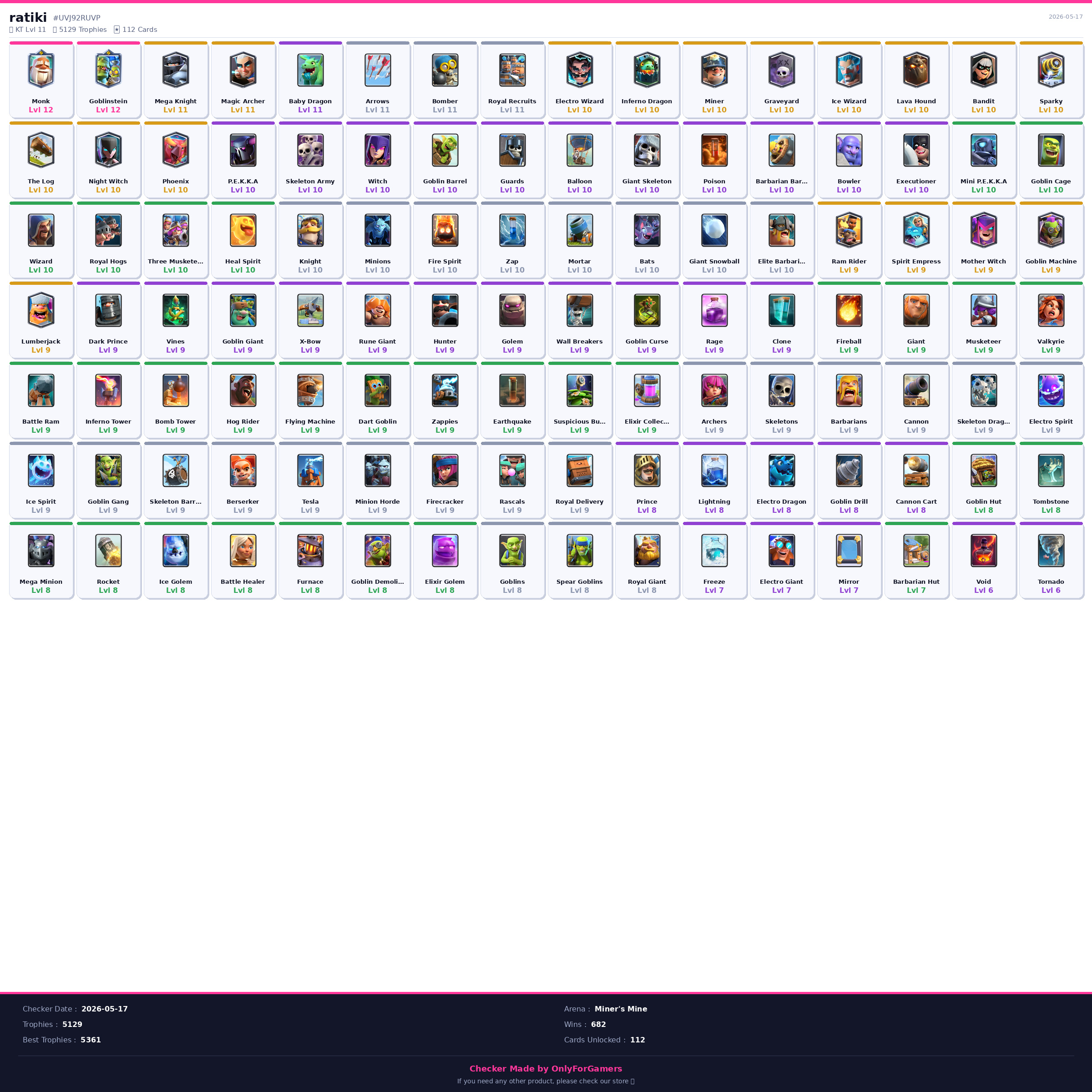Click the P.E.K.K.A card icon
This screenshot has width=1092, height=1092.
[x=243, y=150]
